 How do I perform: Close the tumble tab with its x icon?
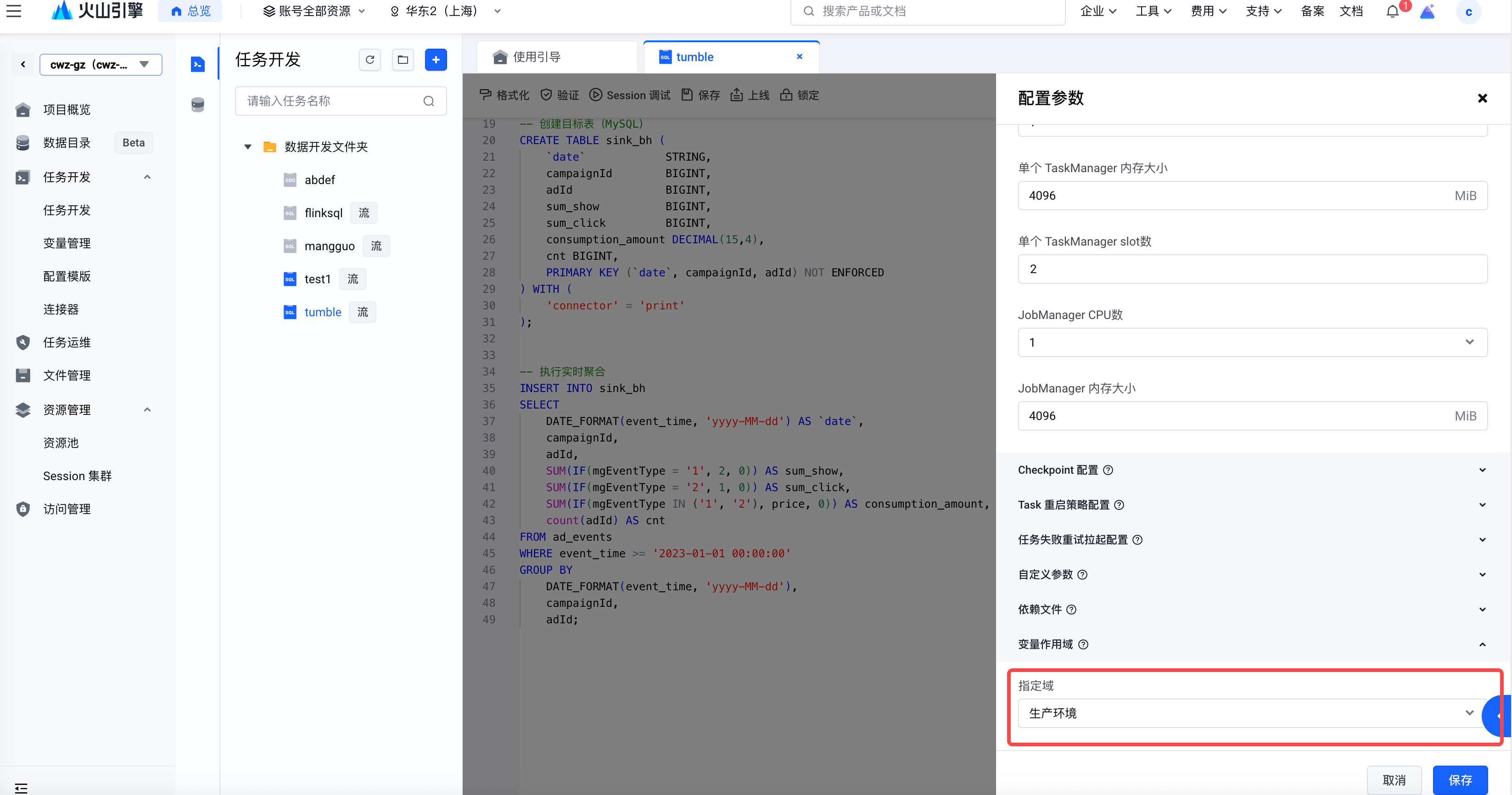[x=800, y=56]
